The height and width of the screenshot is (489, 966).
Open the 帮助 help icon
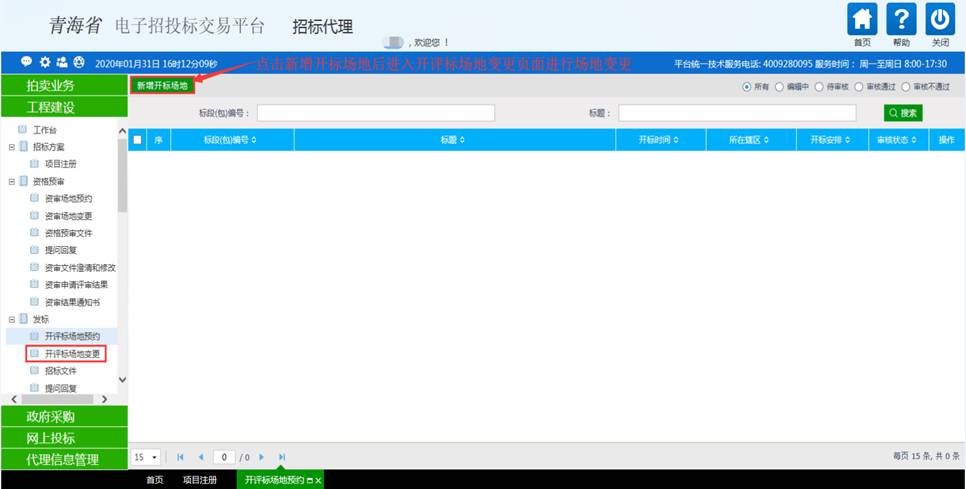[x=901, y=19]
